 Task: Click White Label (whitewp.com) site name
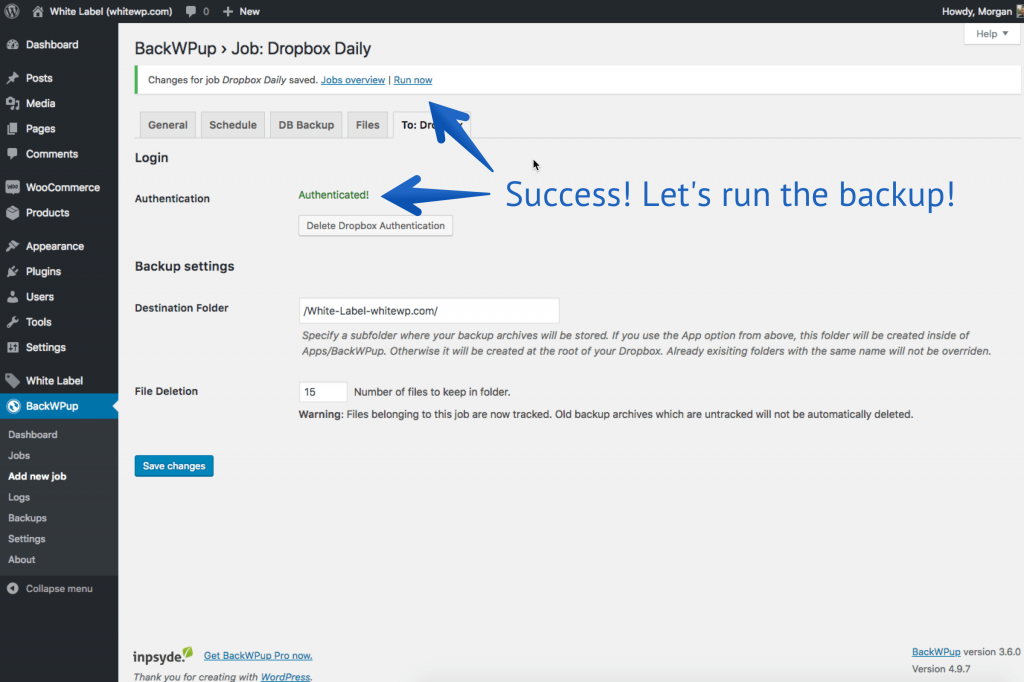point(111,11)
